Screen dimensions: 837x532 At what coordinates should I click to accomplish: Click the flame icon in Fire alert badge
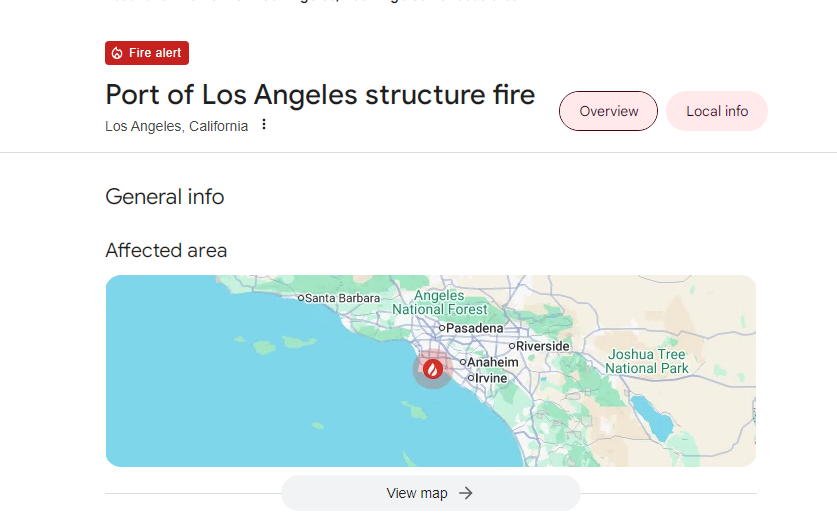(117, 53)
